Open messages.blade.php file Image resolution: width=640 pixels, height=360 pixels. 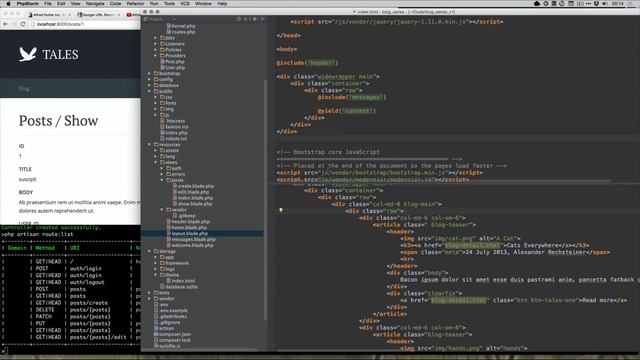[x=191, y=239]
